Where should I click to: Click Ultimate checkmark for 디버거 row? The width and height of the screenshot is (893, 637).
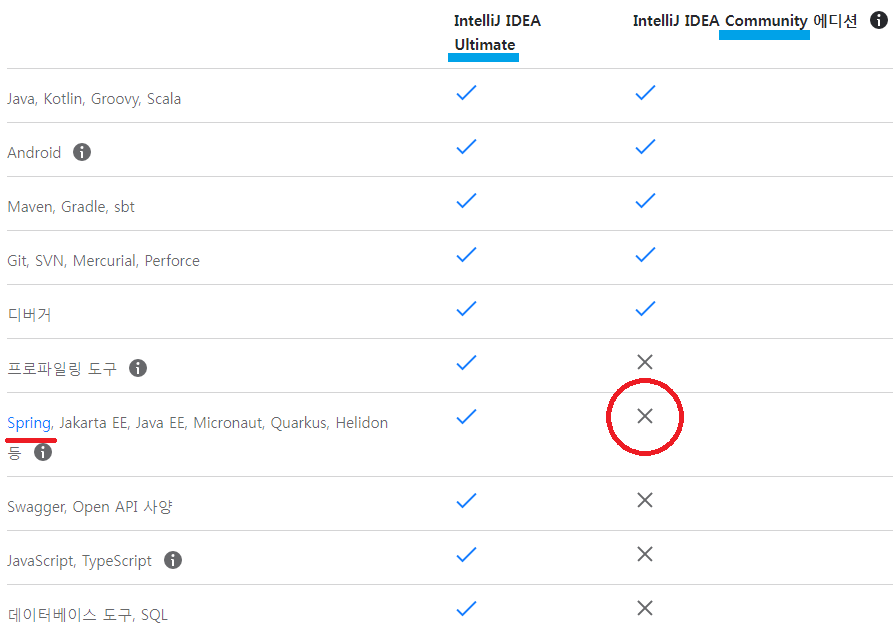[466, 308]
